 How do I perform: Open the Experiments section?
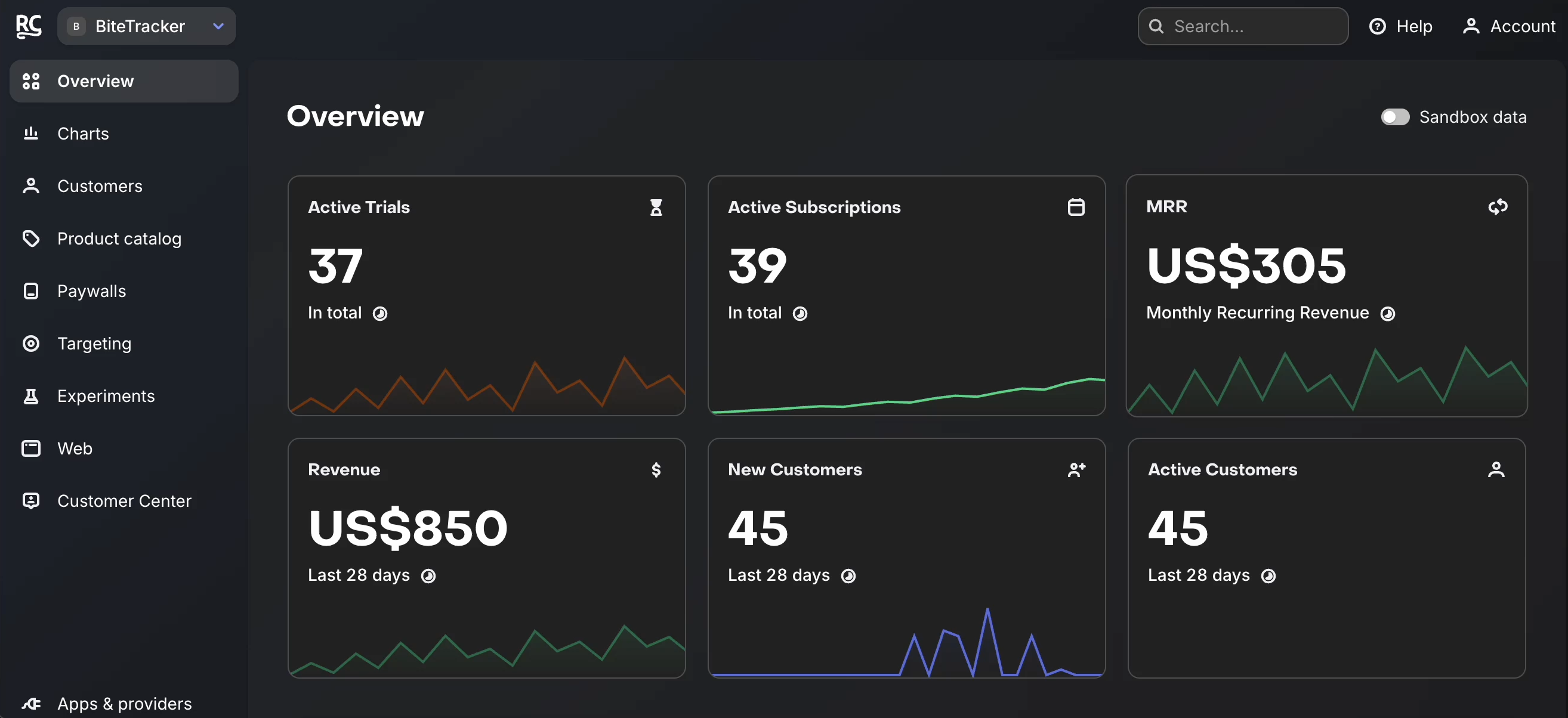(x=105, y=396)
